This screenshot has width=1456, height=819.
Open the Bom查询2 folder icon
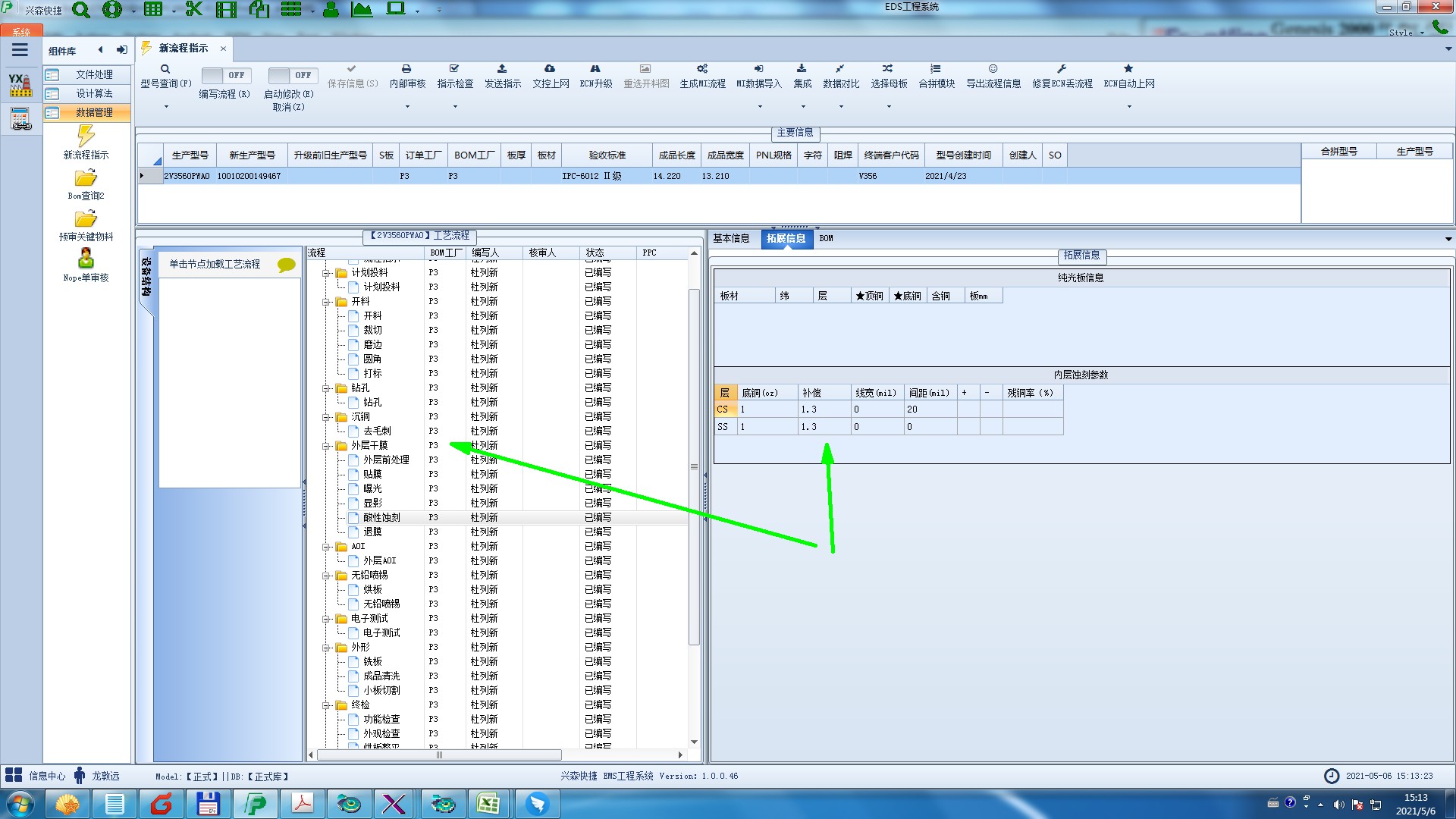(x=86, y=179)
